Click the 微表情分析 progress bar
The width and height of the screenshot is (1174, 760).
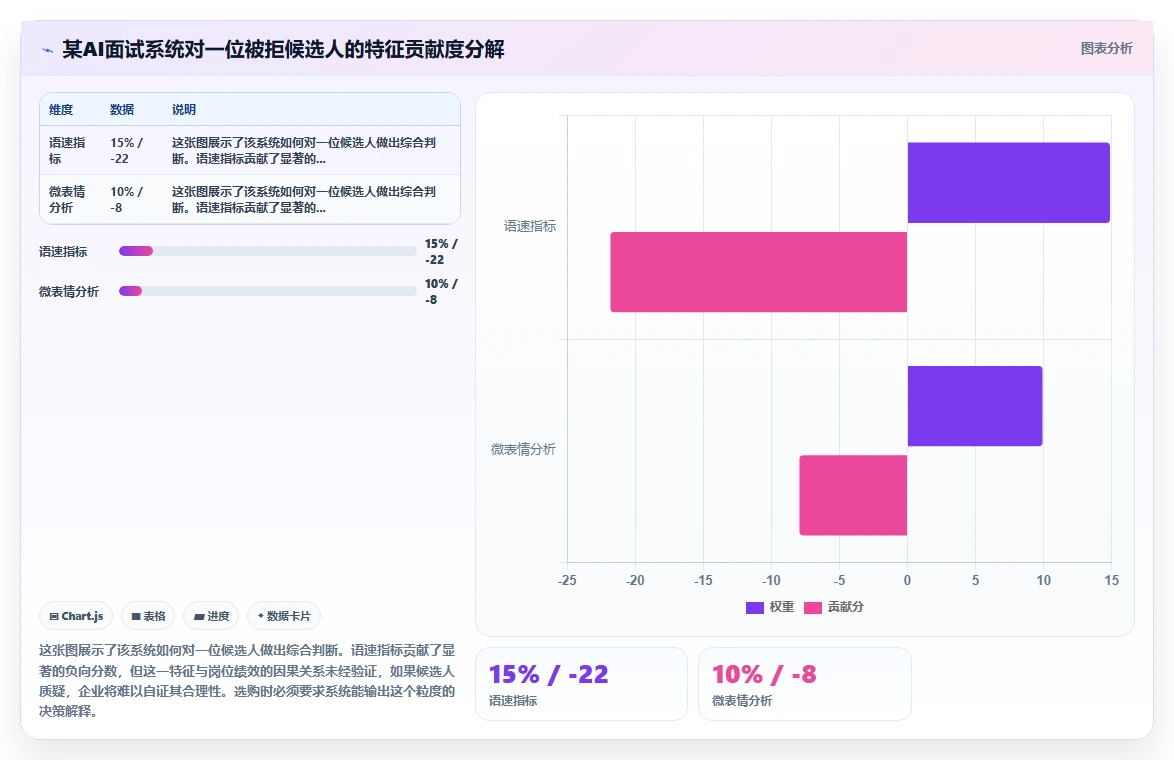coord(267,291)
